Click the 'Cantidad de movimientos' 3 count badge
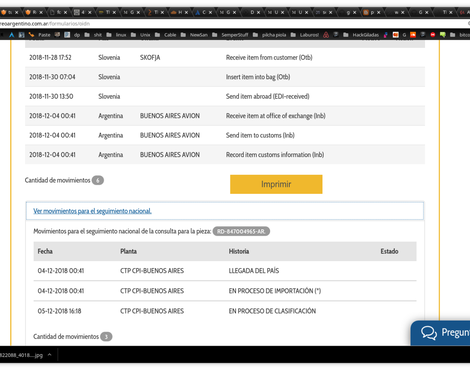Screen dimensions: 470x370 [106, 337]
